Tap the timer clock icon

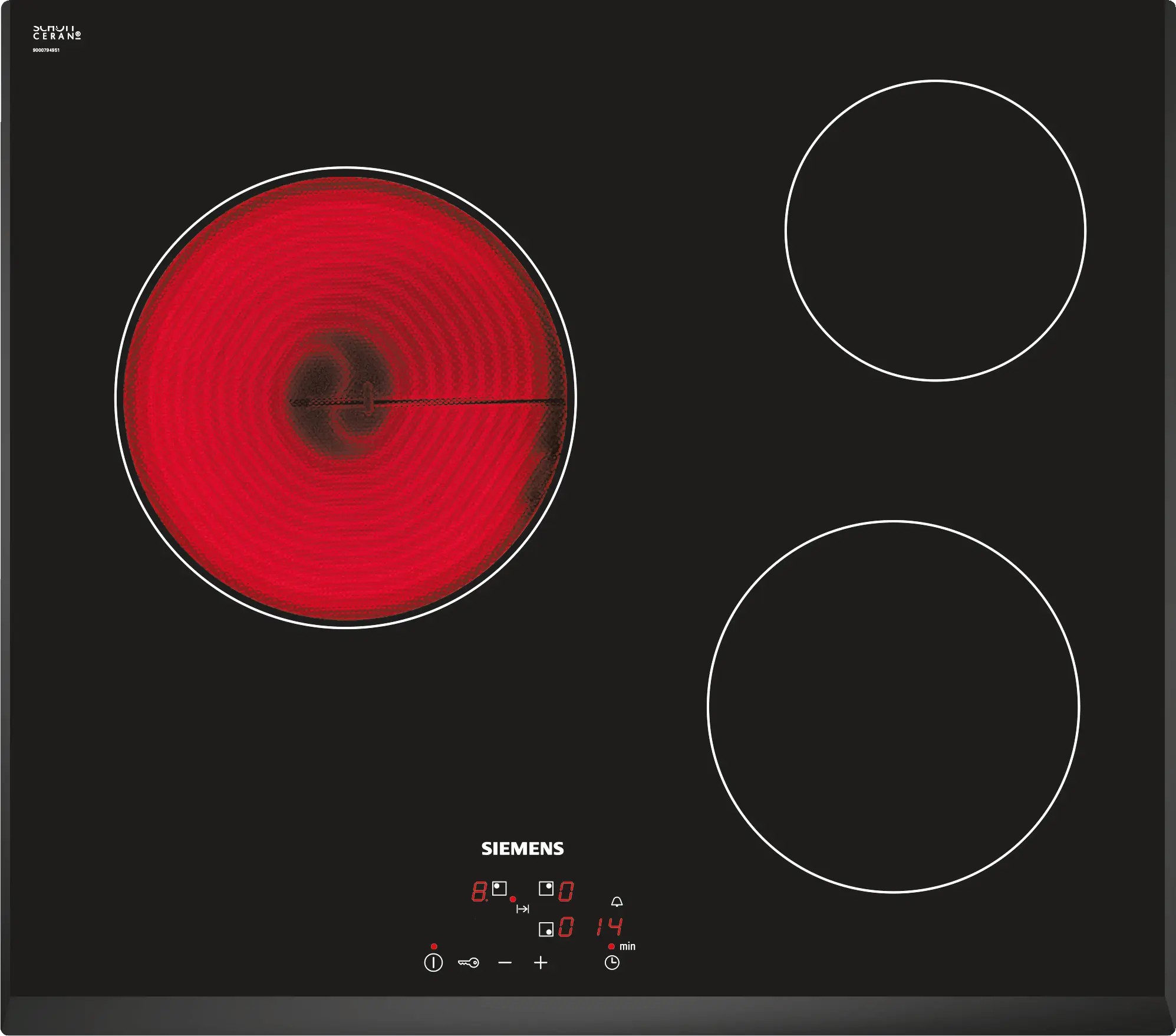[612, 963]
